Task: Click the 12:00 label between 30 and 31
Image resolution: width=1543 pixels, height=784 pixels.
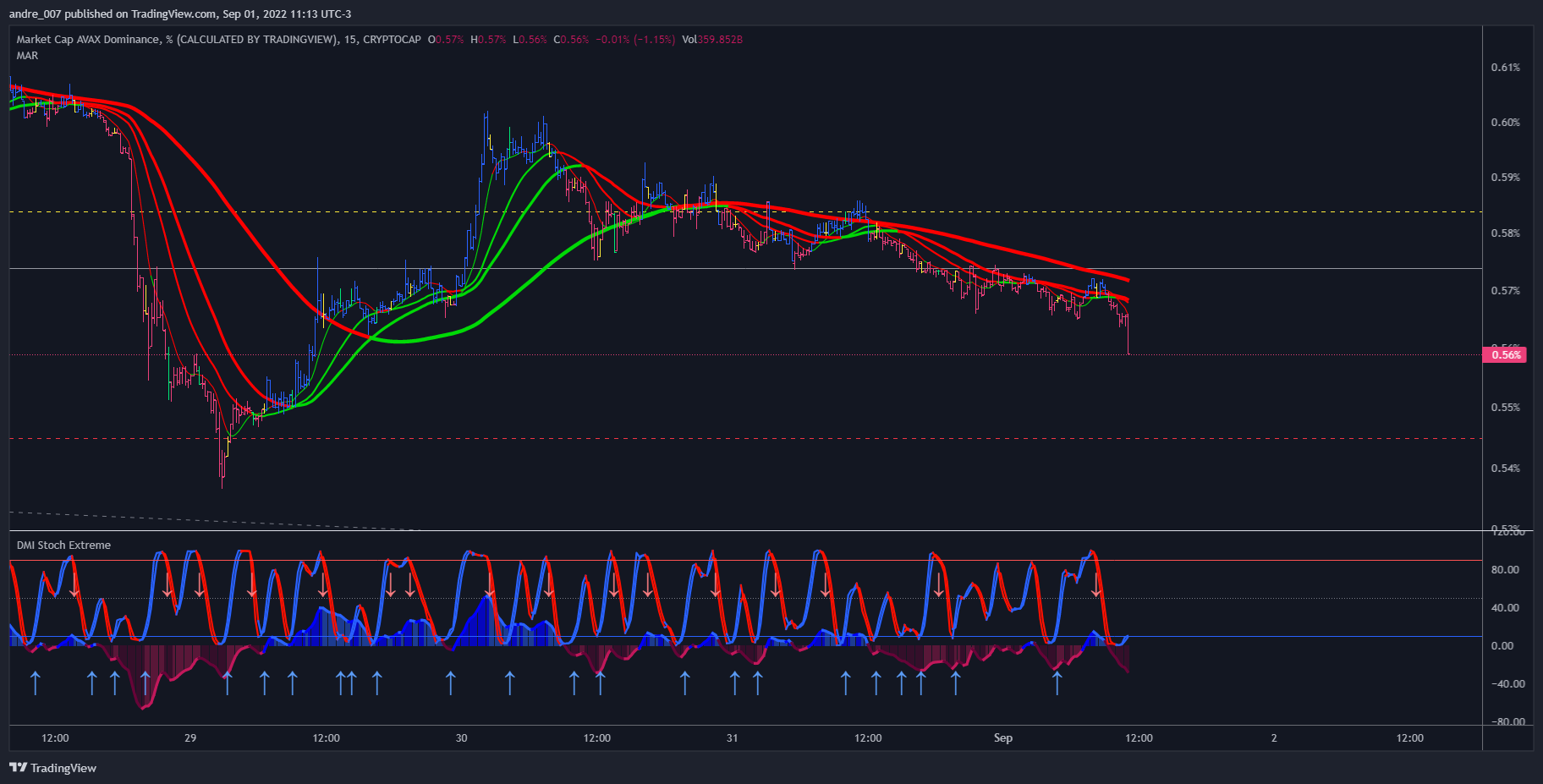Action: [x=597, y=738]
